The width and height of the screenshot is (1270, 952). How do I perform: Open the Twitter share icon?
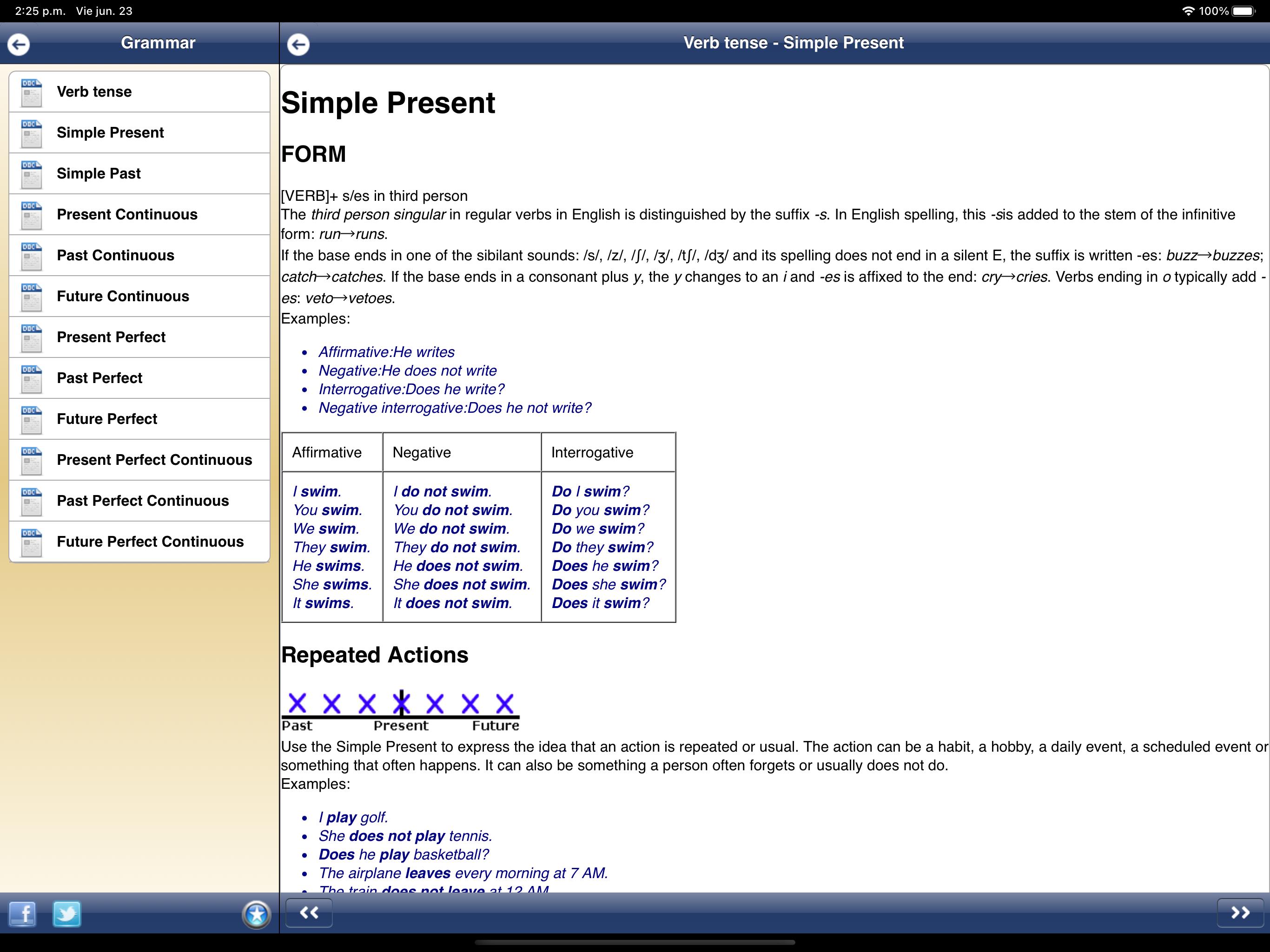click(x=66, y=913)
